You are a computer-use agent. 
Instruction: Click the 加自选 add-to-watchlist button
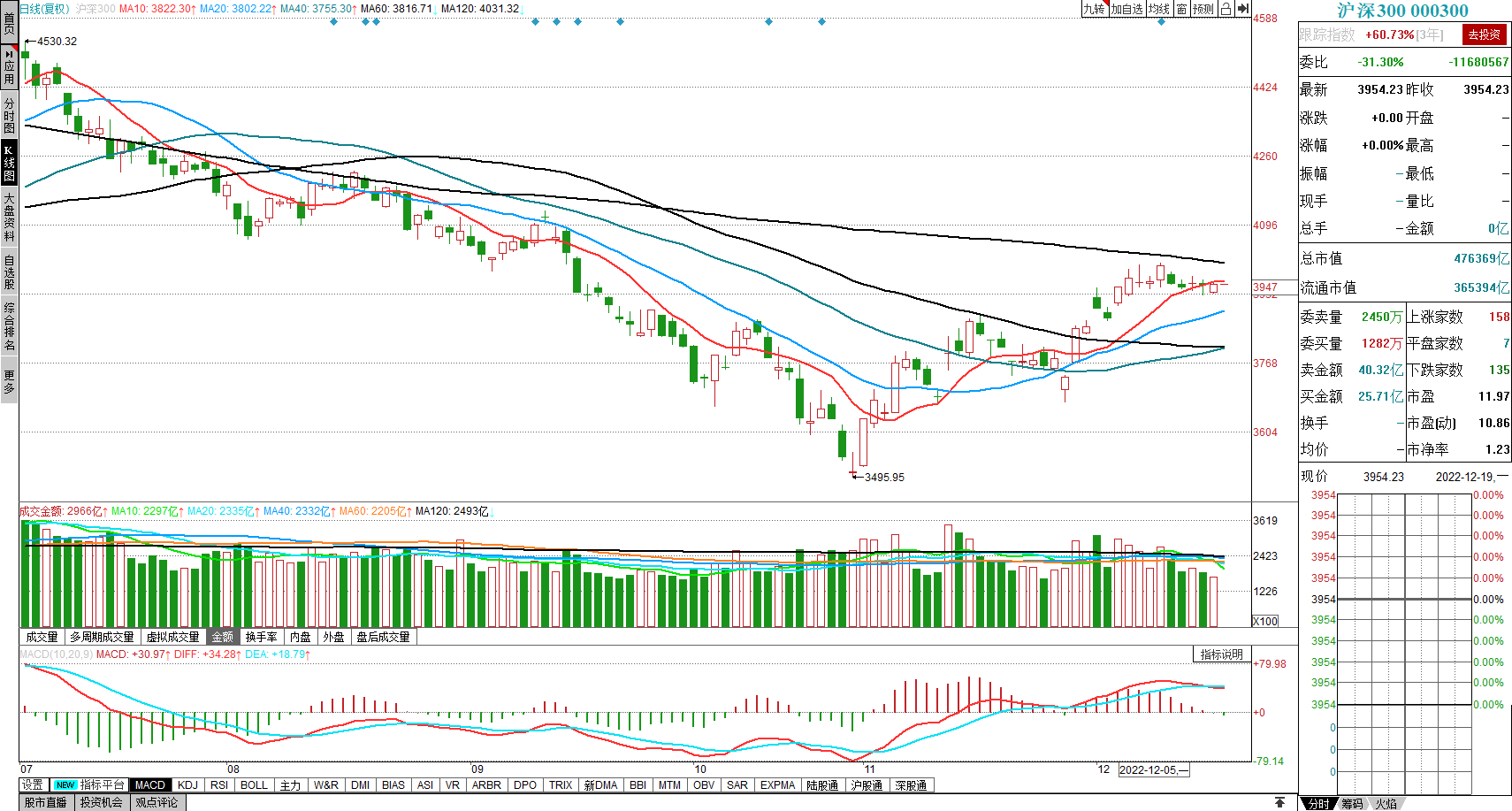[x=1126, y=9]
